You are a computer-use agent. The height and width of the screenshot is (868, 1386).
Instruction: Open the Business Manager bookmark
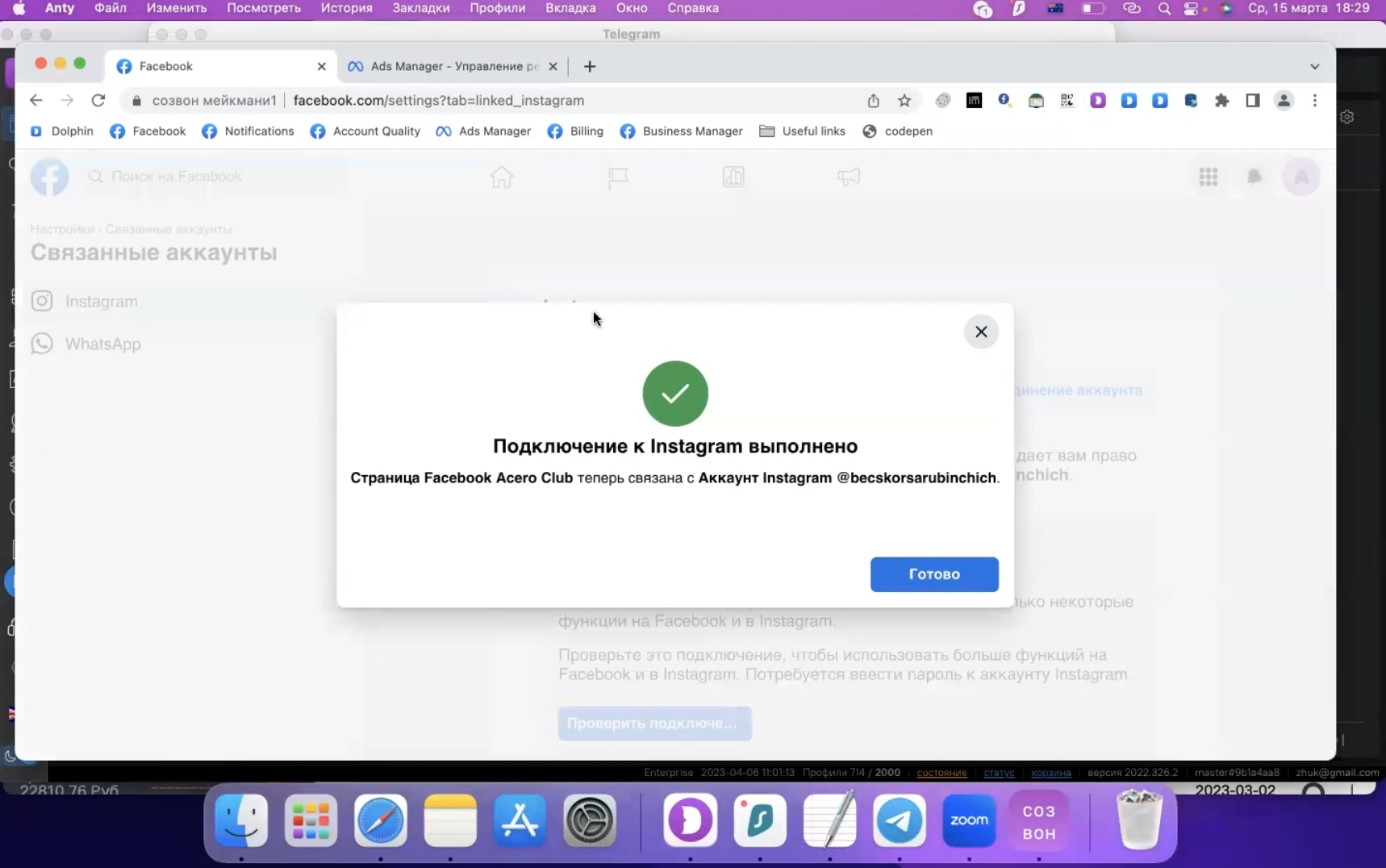pyautogui.click(x=682, y=131)
